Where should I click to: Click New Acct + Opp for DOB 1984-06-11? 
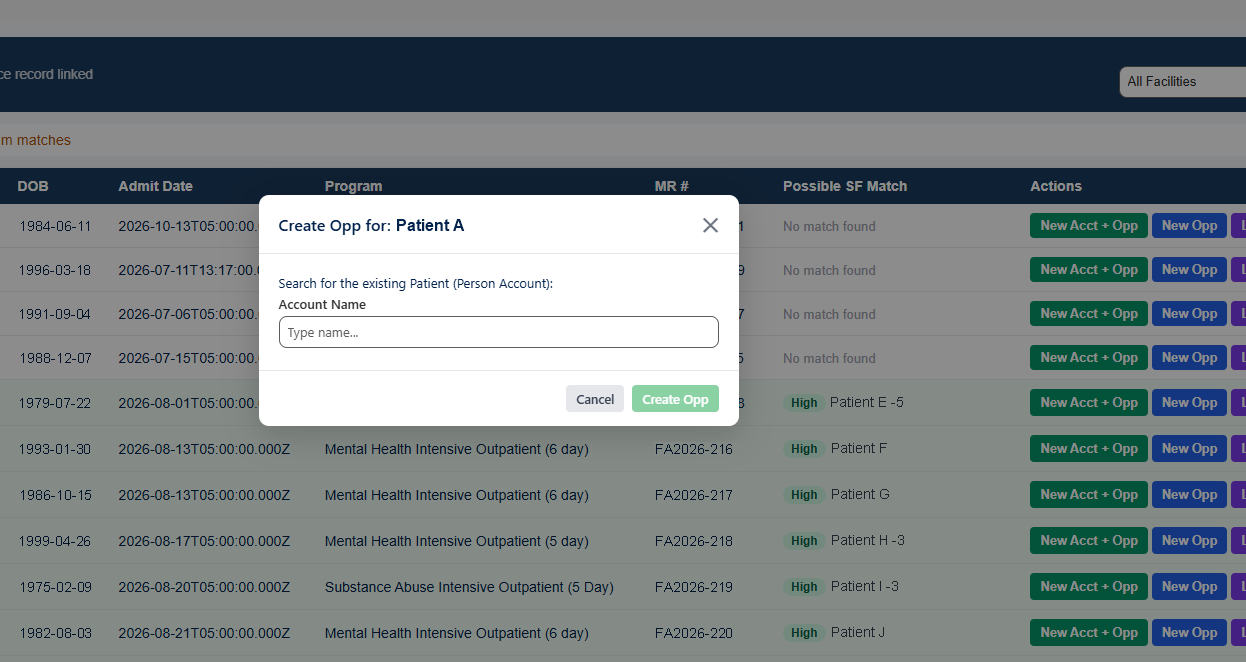[x=1089, y=226]
